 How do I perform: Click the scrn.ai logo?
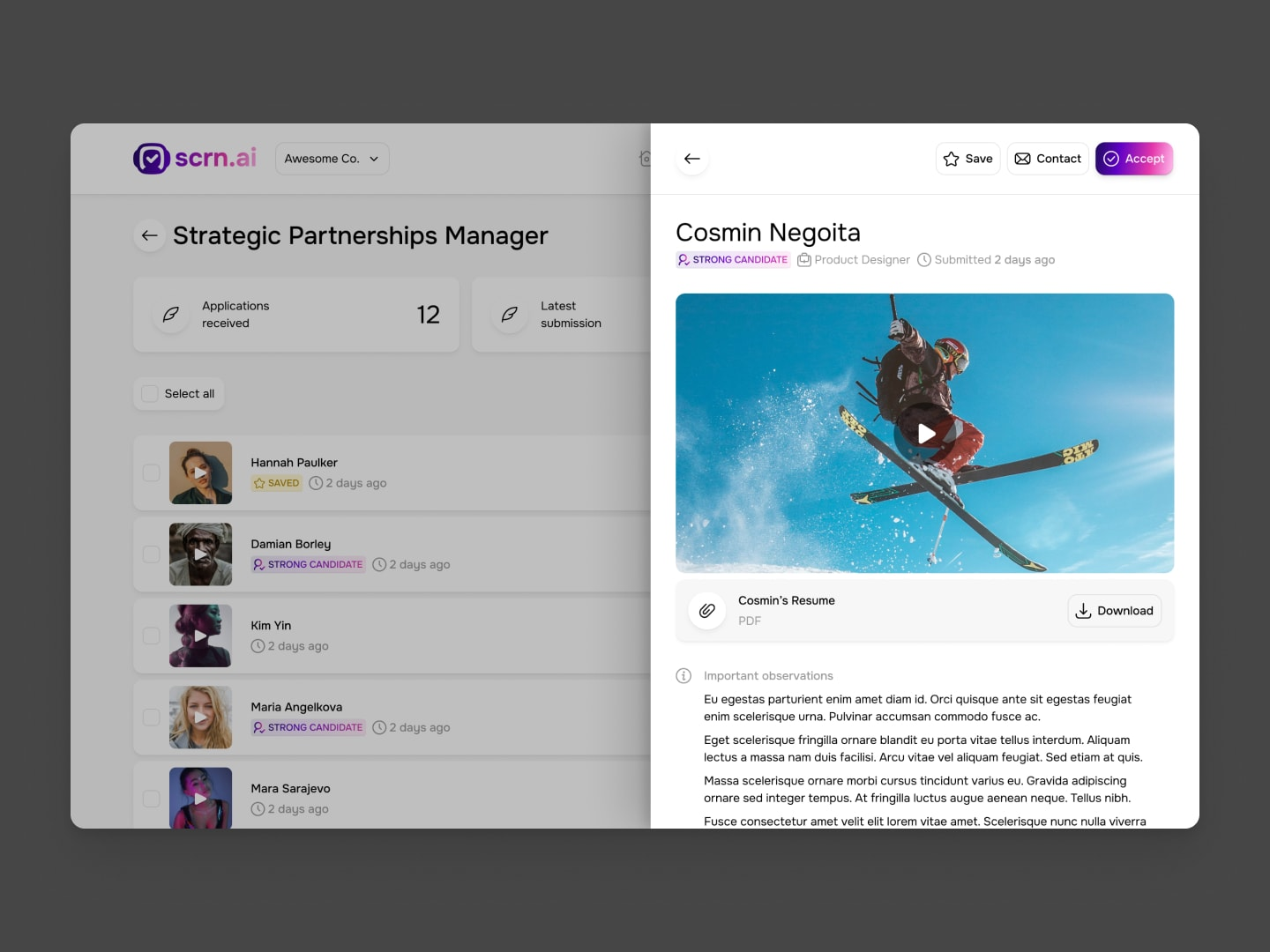pos(195,159)
